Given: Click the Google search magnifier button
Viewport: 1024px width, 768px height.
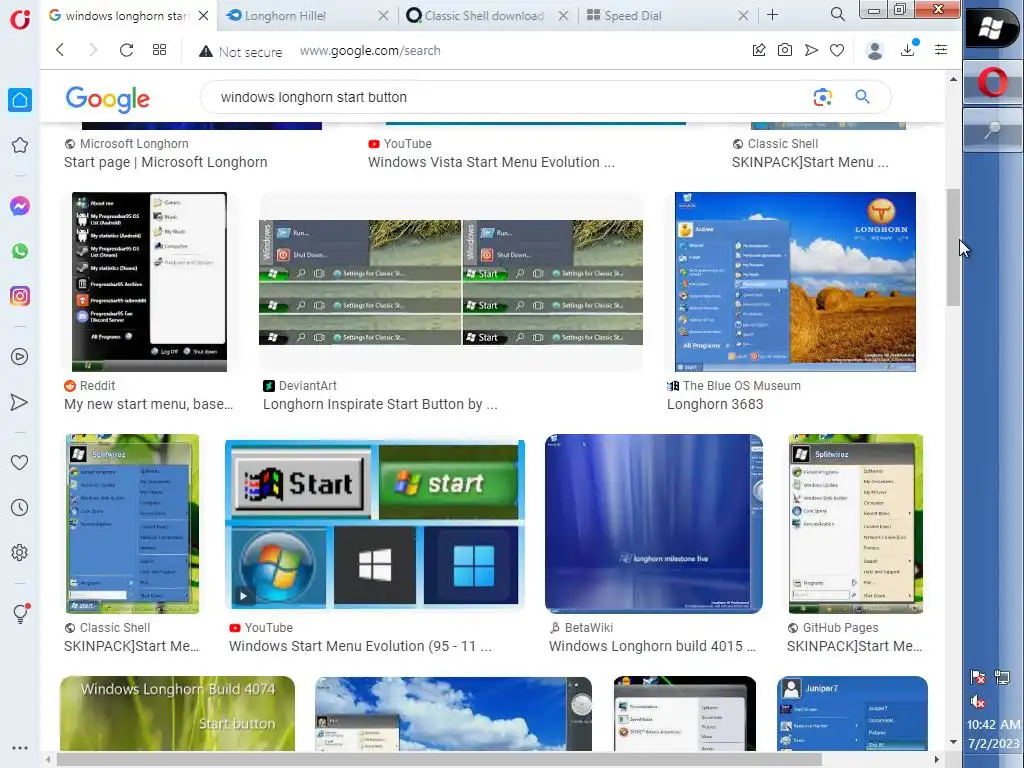Looking at the screenshot, I should pyautogui.click(x=863, y=97).
